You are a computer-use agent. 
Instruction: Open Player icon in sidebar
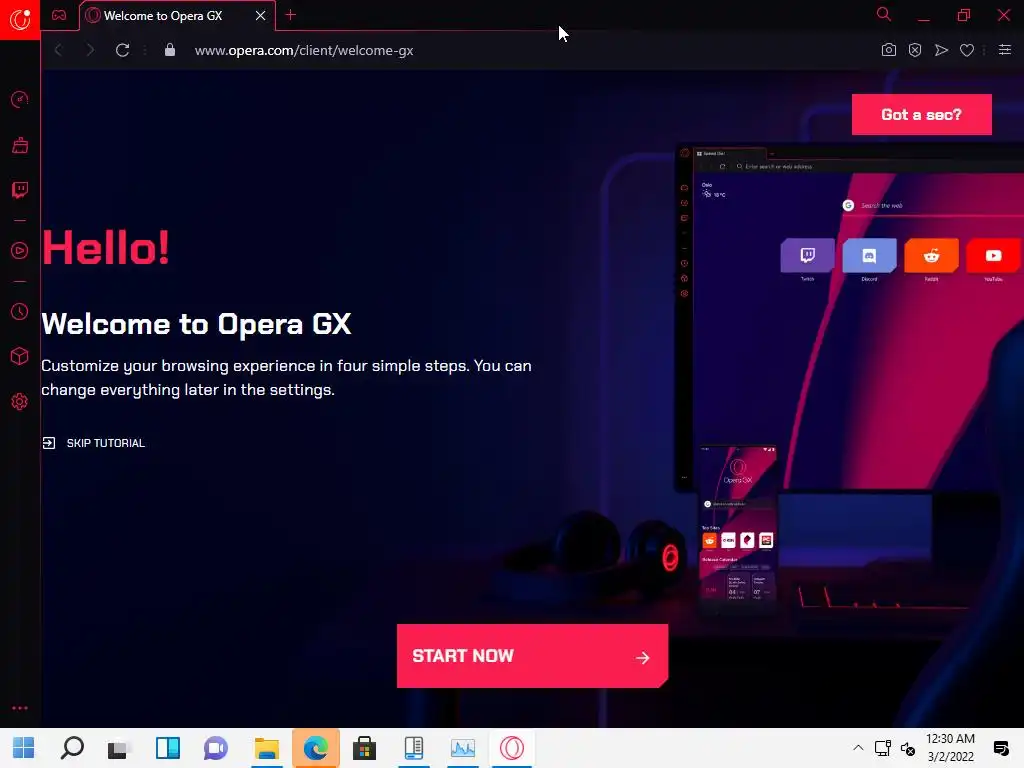point(20,251)
